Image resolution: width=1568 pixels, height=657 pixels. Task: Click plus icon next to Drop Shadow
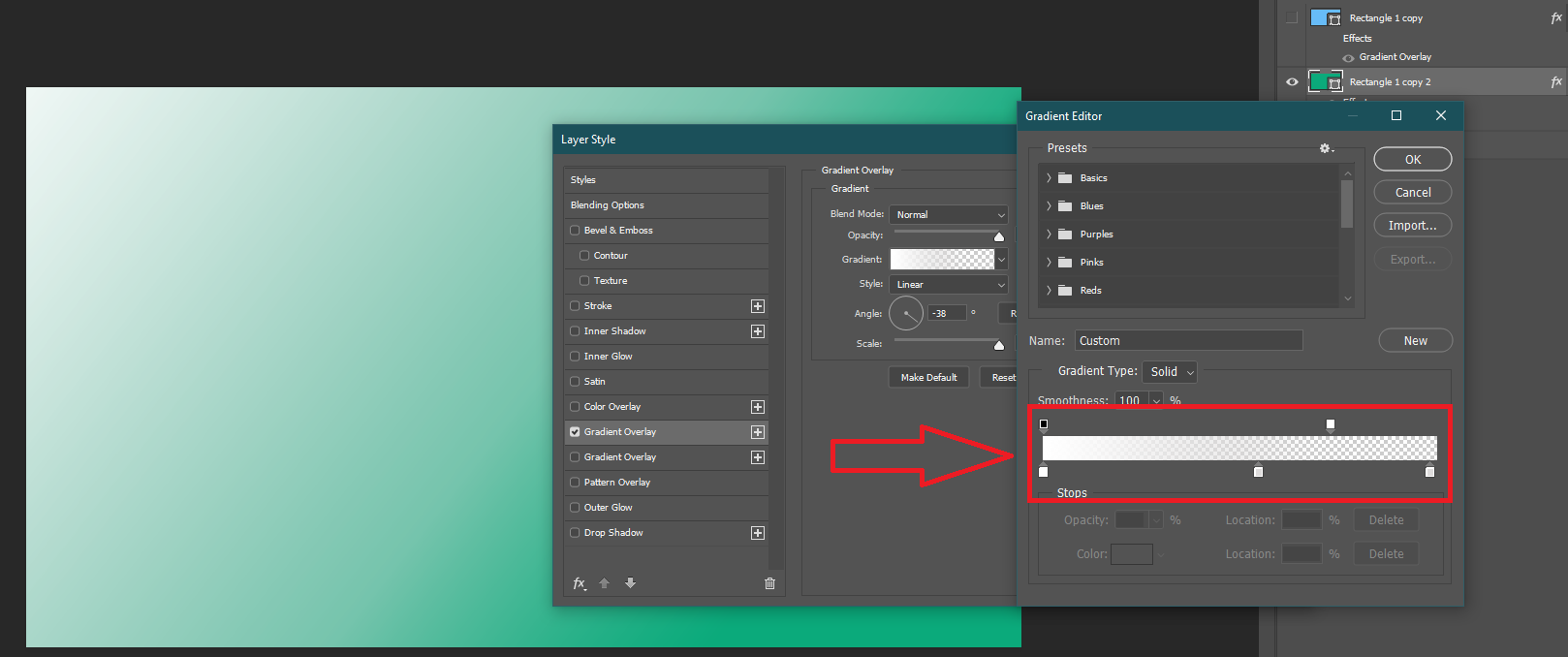coord(758,533)
